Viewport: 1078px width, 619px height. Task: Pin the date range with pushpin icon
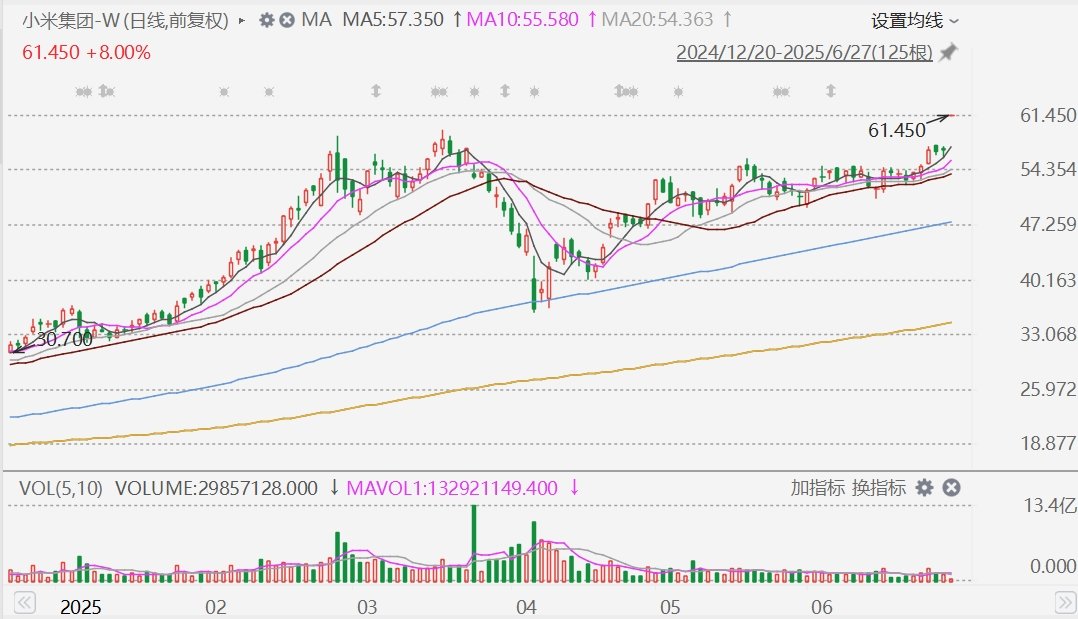(x=948, y=52)
